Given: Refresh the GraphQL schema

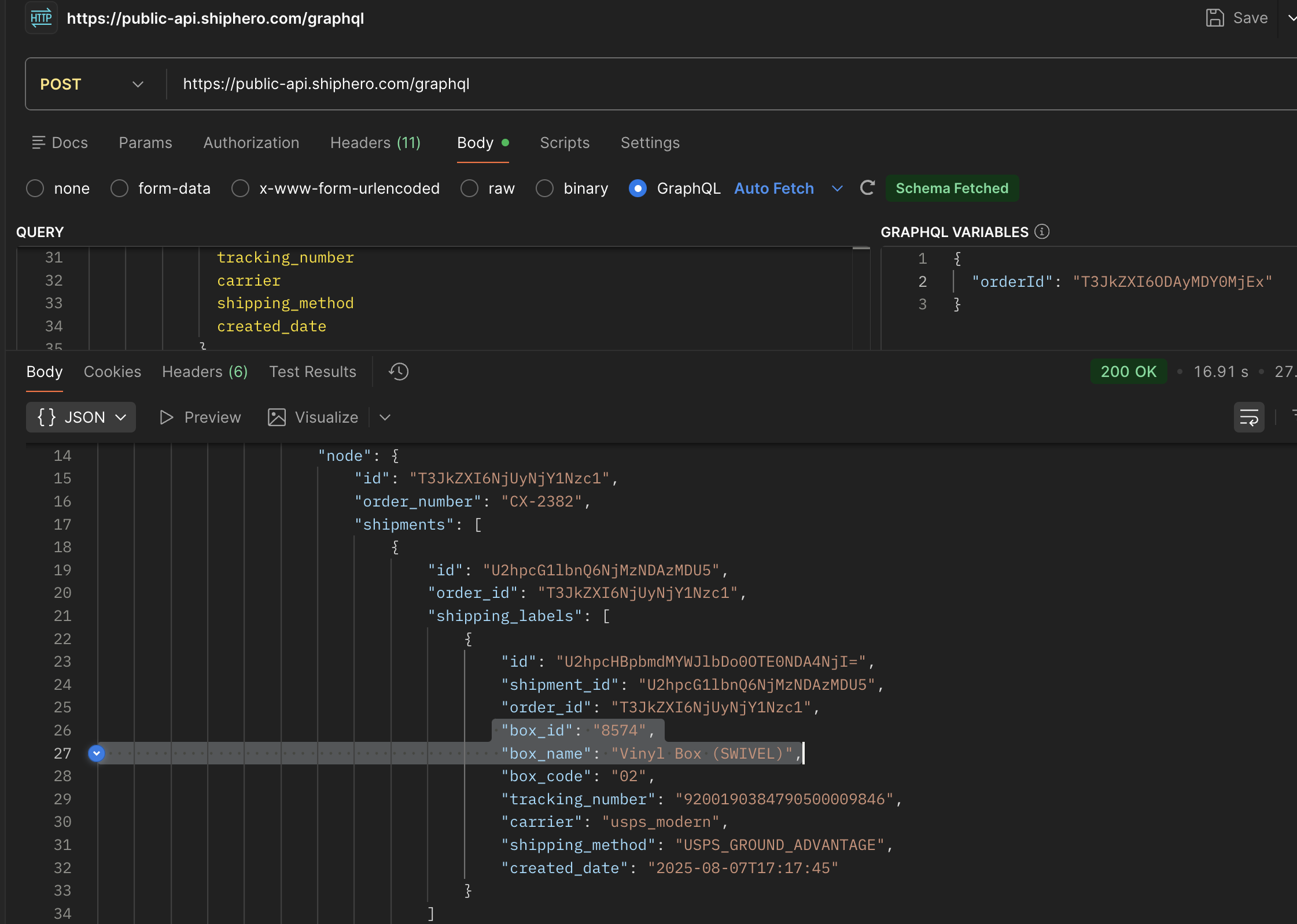Looking at the screenshot, I should [x=867, y=188].
